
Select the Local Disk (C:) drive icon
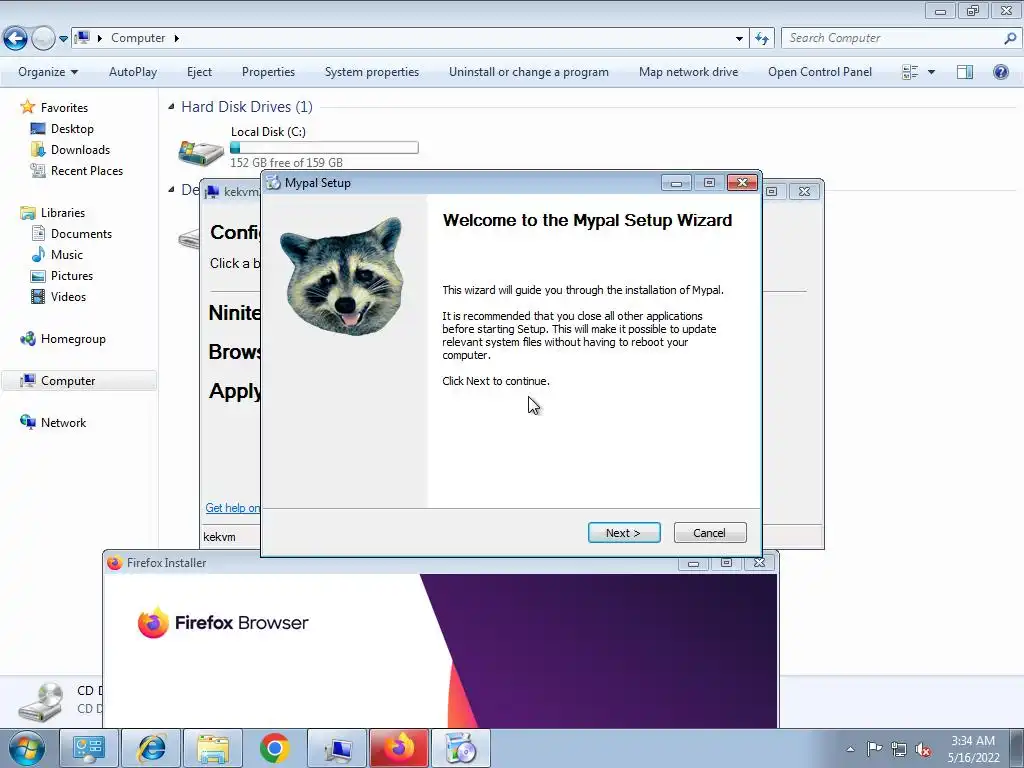[x=200, y=152]
